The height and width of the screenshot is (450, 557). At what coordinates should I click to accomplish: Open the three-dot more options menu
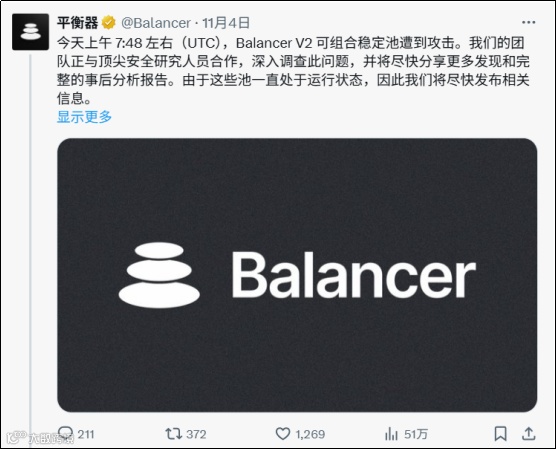(528, 22)
